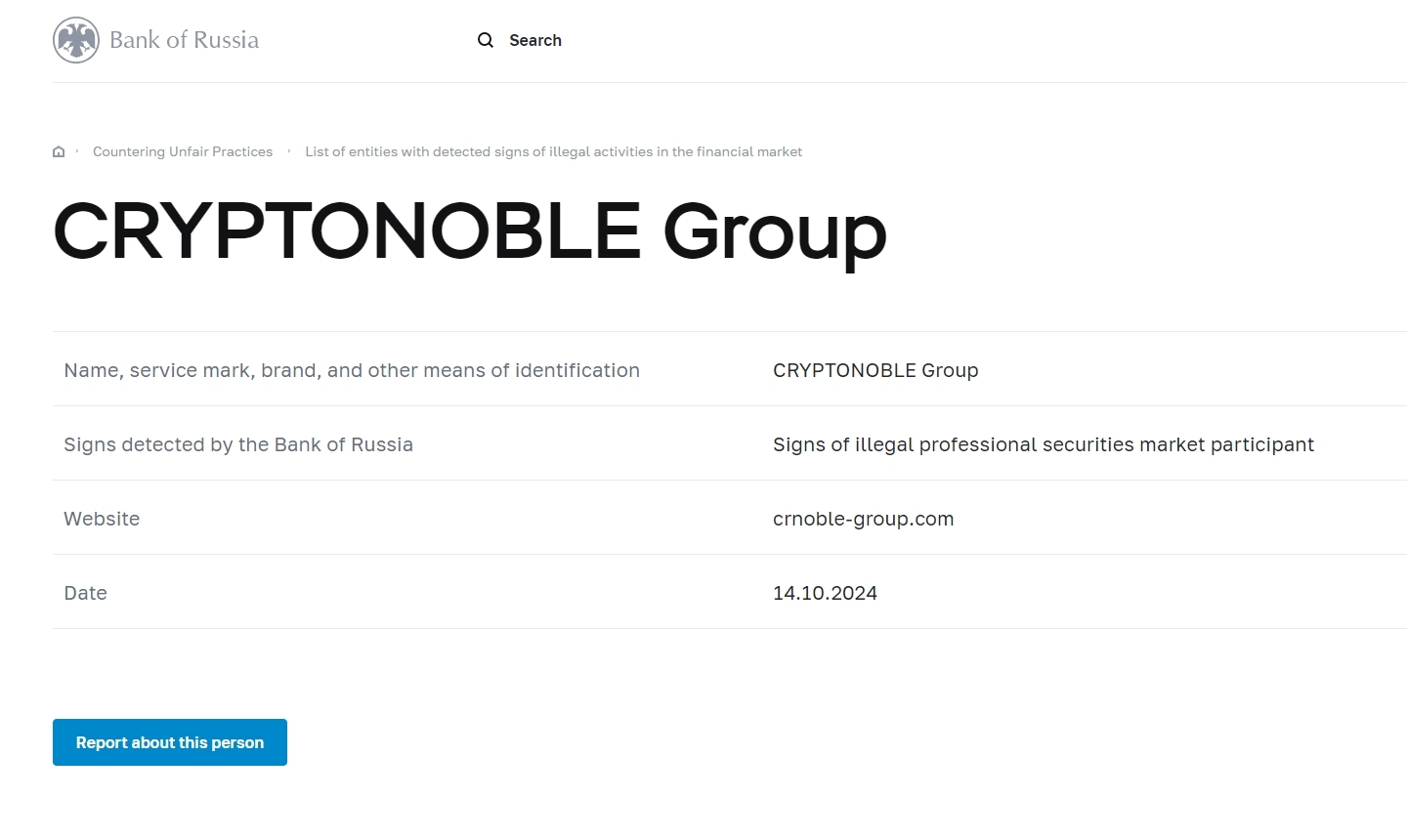Click the separator before List of entities
Viewport: 1407px width, 840px height.
pyautogui.click(x=289, y=151)
